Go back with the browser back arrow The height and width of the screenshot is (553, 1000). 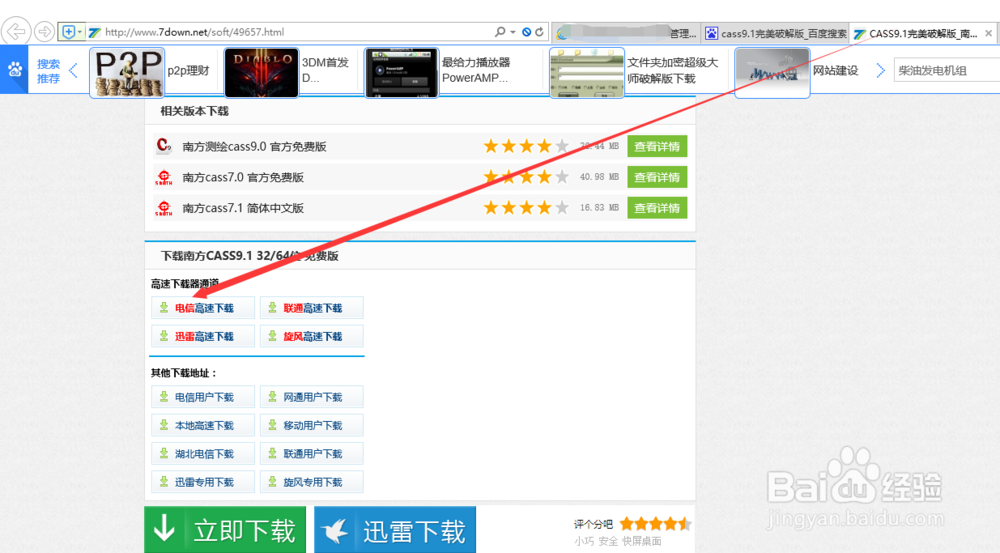[16, 31]
